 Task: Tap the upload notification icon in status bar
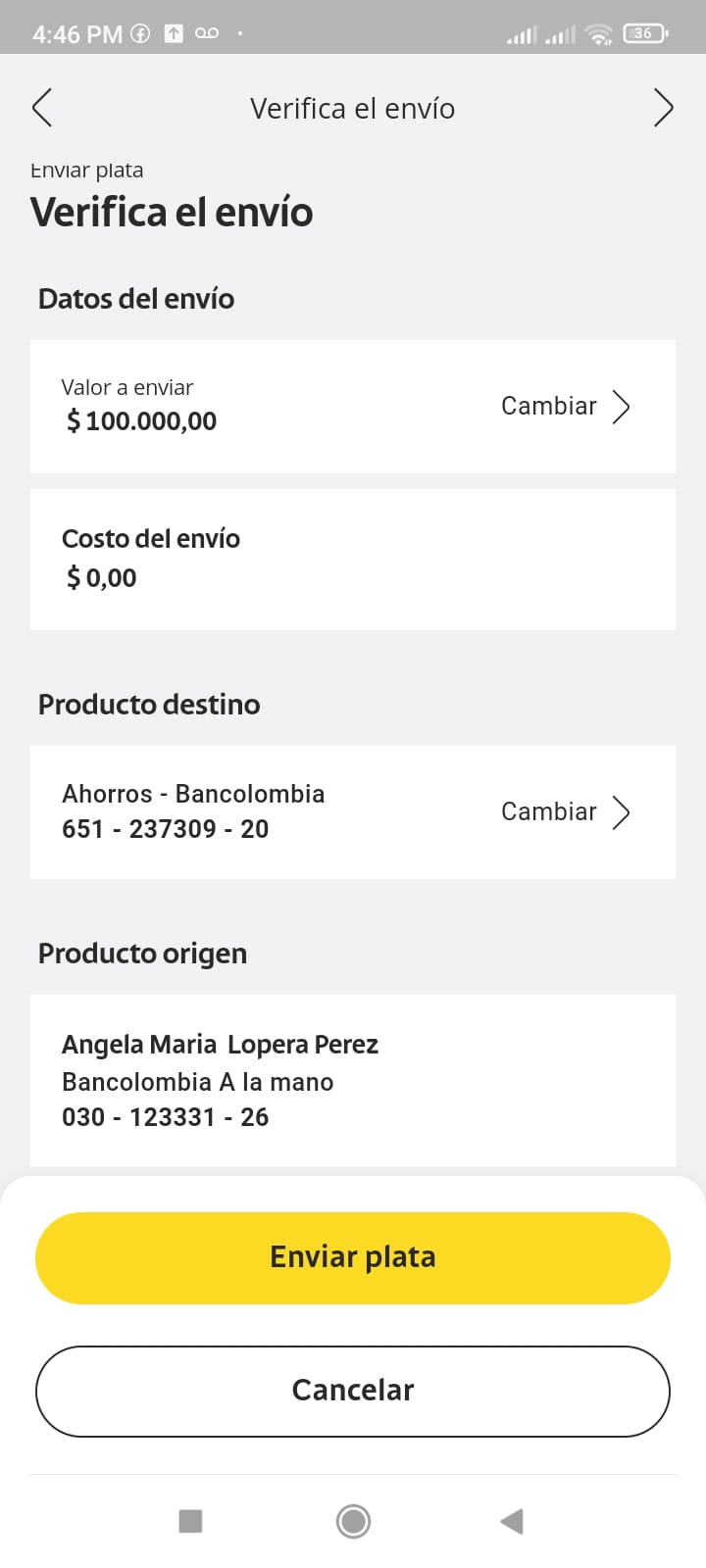[174, 34]
